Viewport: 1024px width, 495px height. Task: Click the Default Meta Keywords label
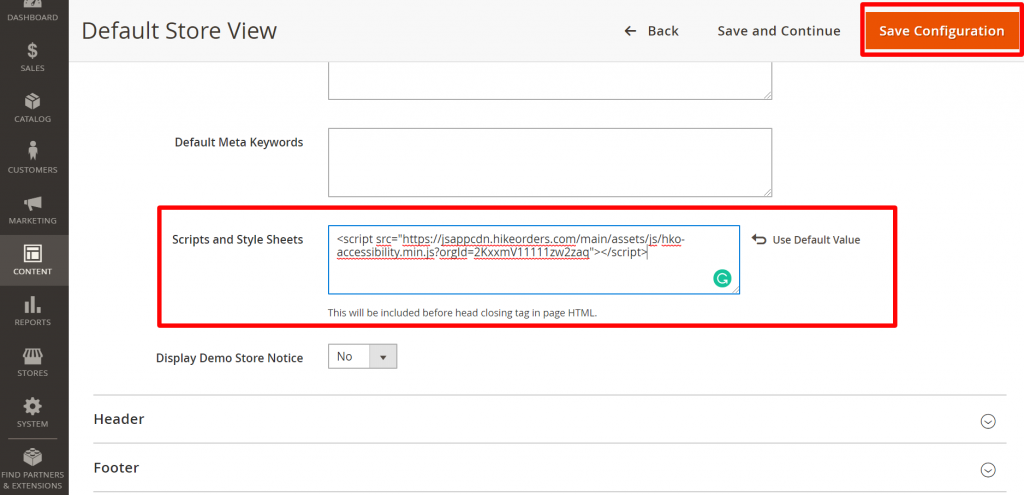click(x=239, y=142)
